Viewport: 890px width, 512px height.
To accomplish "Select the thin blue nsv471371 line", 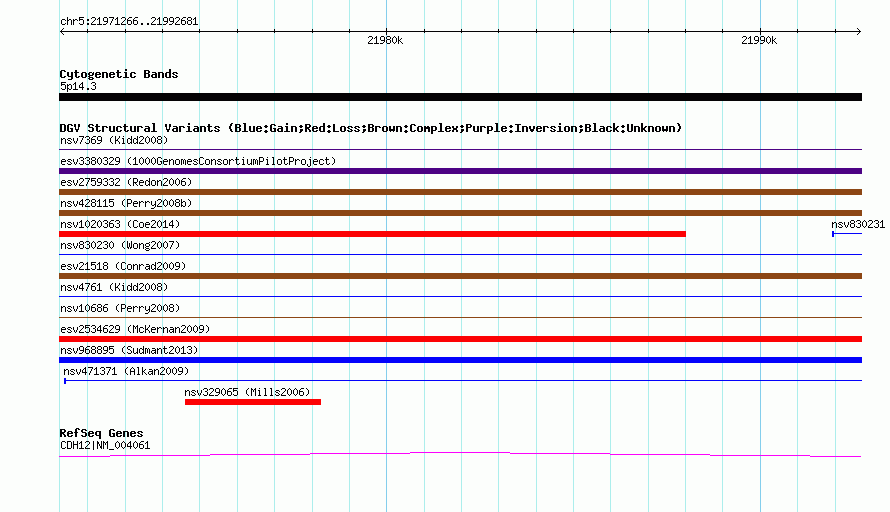I will pos(463,380).
